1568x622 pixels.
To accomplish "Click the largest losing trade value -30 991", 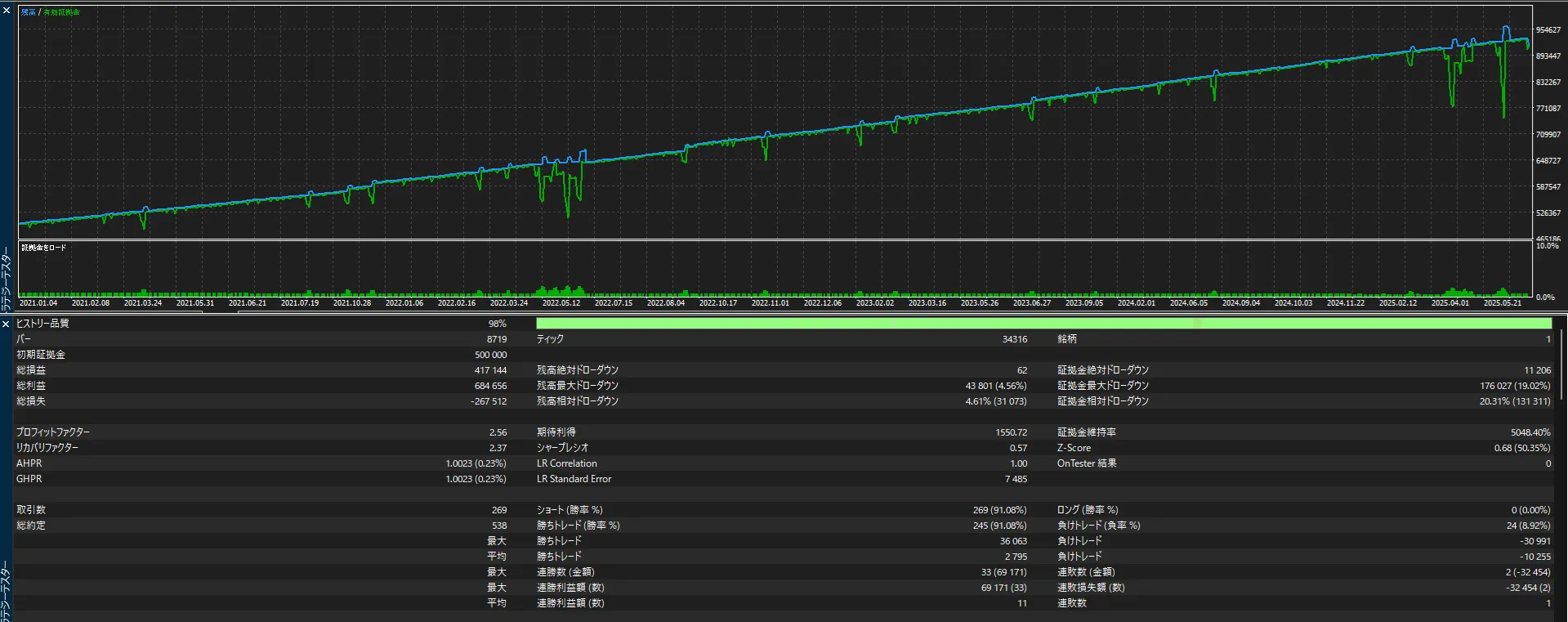I will (1535, 541).
